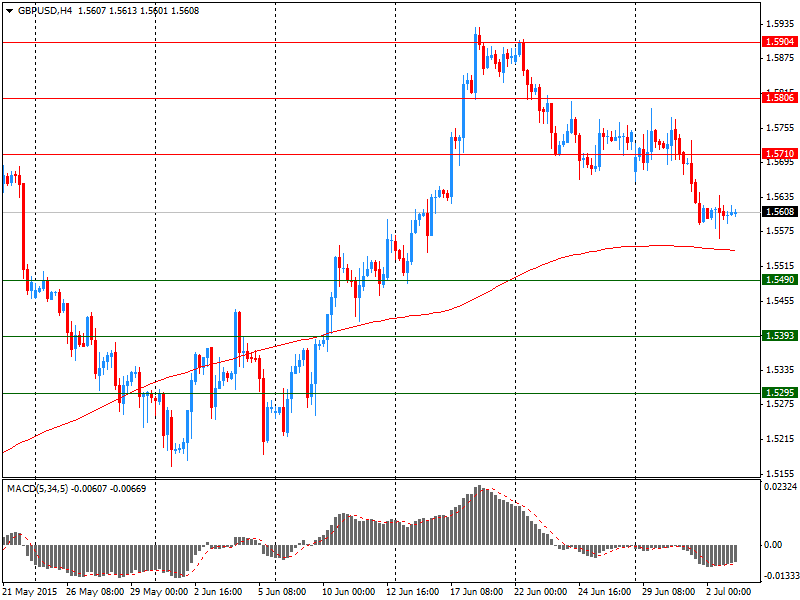Click the MACD zero level 0.00 label

[x=773, y=545]
